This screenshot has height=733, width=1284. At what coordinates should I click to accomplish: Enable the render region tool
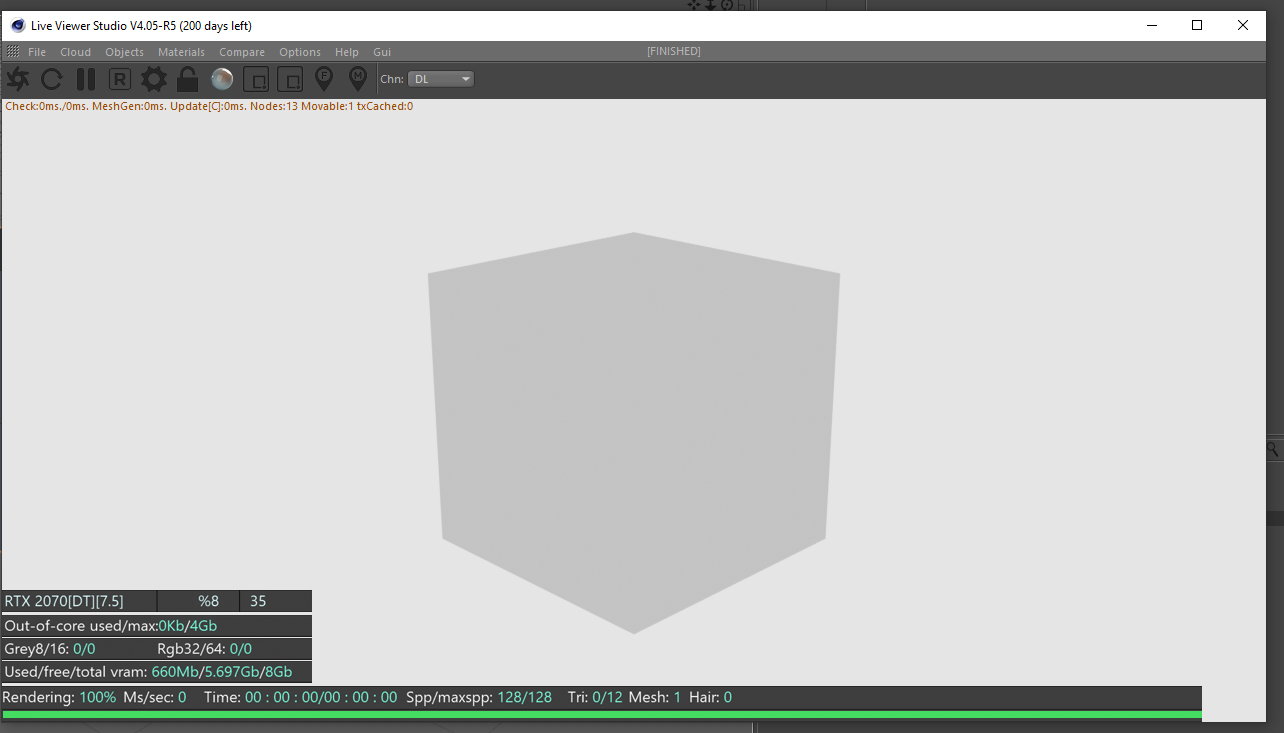(256, 79)
